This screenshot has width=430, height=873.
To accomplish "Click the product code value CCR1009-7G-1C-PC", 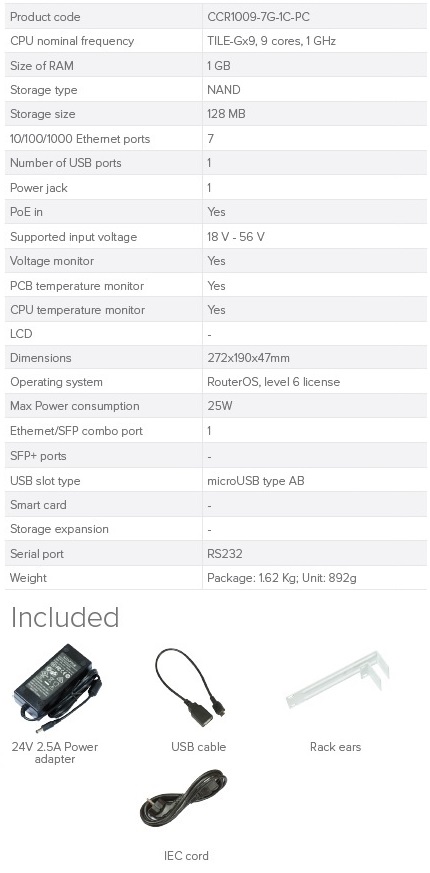I will click(x=258, y=17).
